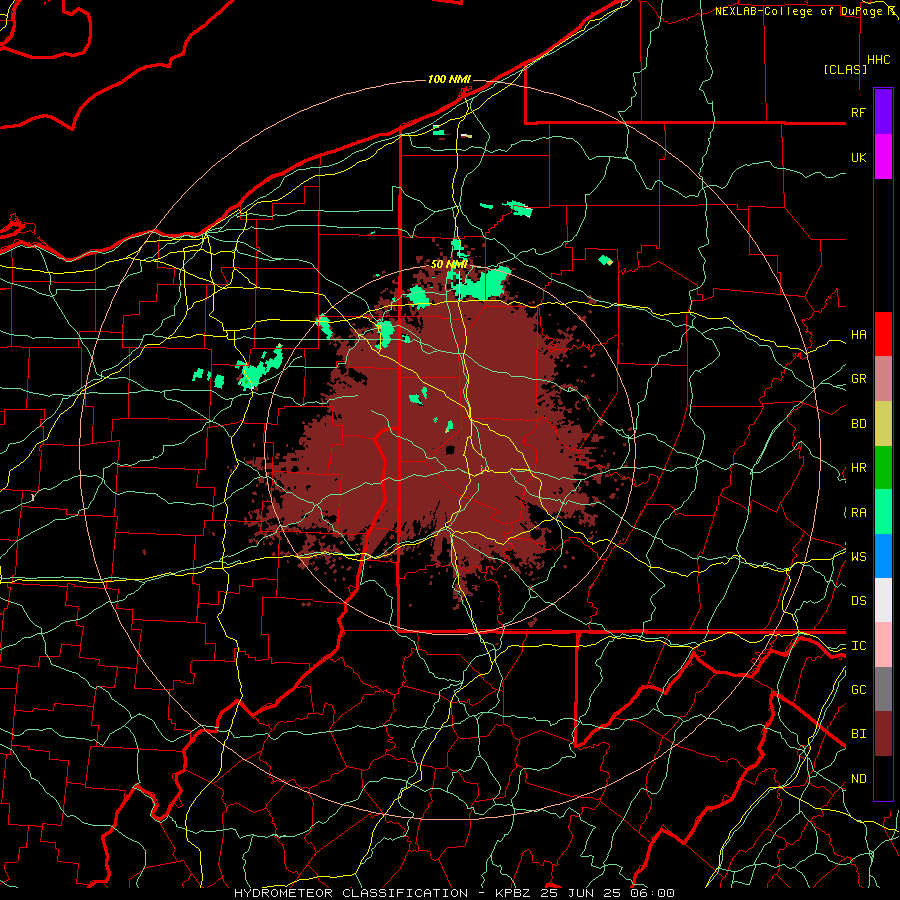Image resolution: width=900 pixels, height=900 pixels.
Task: Click the magenta UK legend color swatch
Action: point(883,157)
